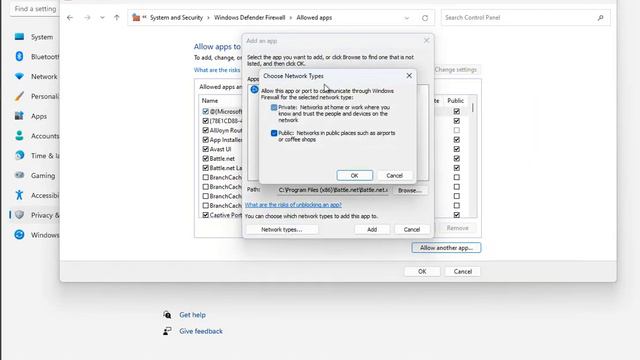Click Control Panel icon in address bar
The image size is (640, 360).
[x=136, y=18]
